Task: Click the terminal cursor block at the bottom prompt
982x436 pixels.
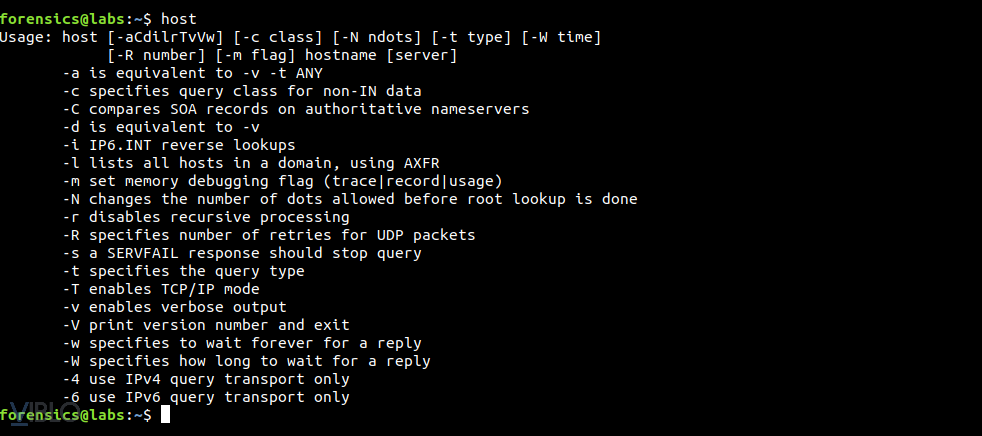Action: tap(166, 415)
